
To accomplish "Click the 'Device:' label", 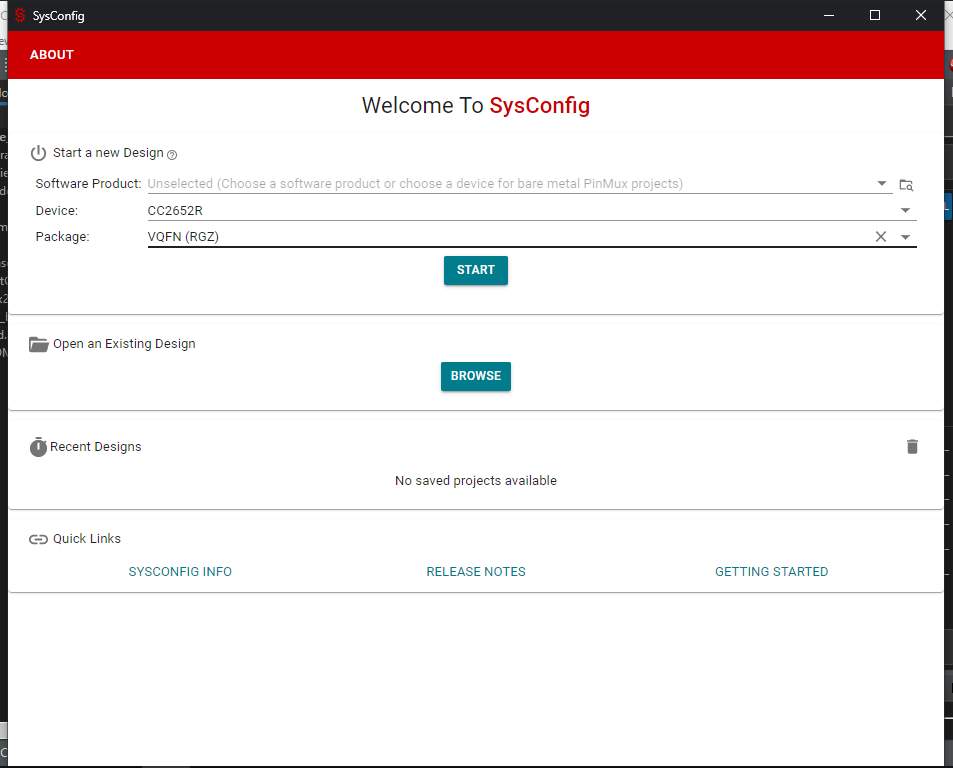I will point(57,210).
